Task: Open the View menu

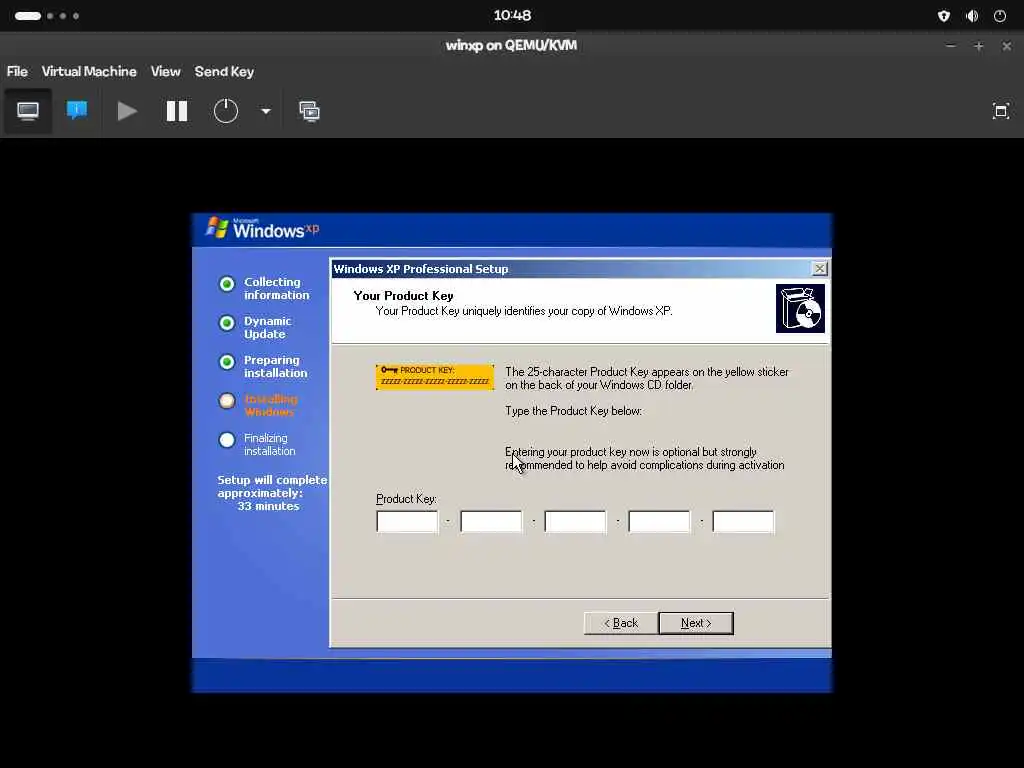Action: [x=165, y=72]
